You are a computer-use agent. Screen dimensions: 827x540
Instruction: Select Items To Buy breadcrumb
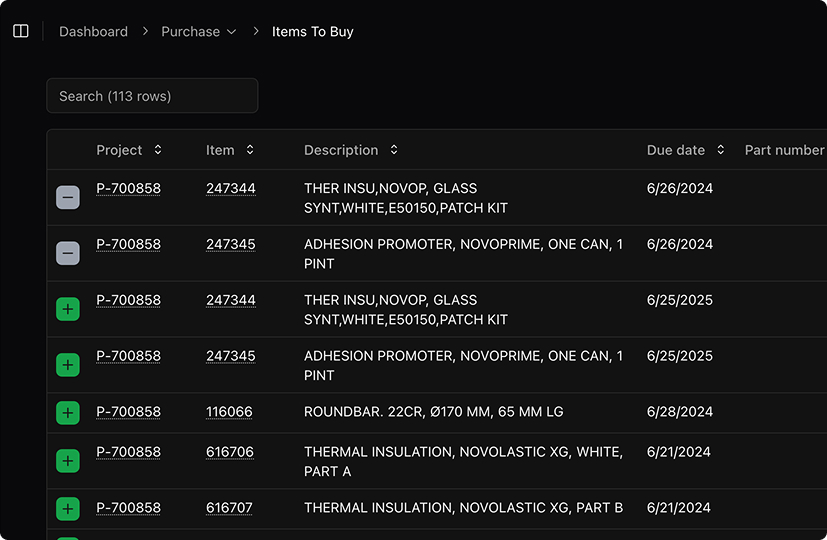(x=312, y=32)
